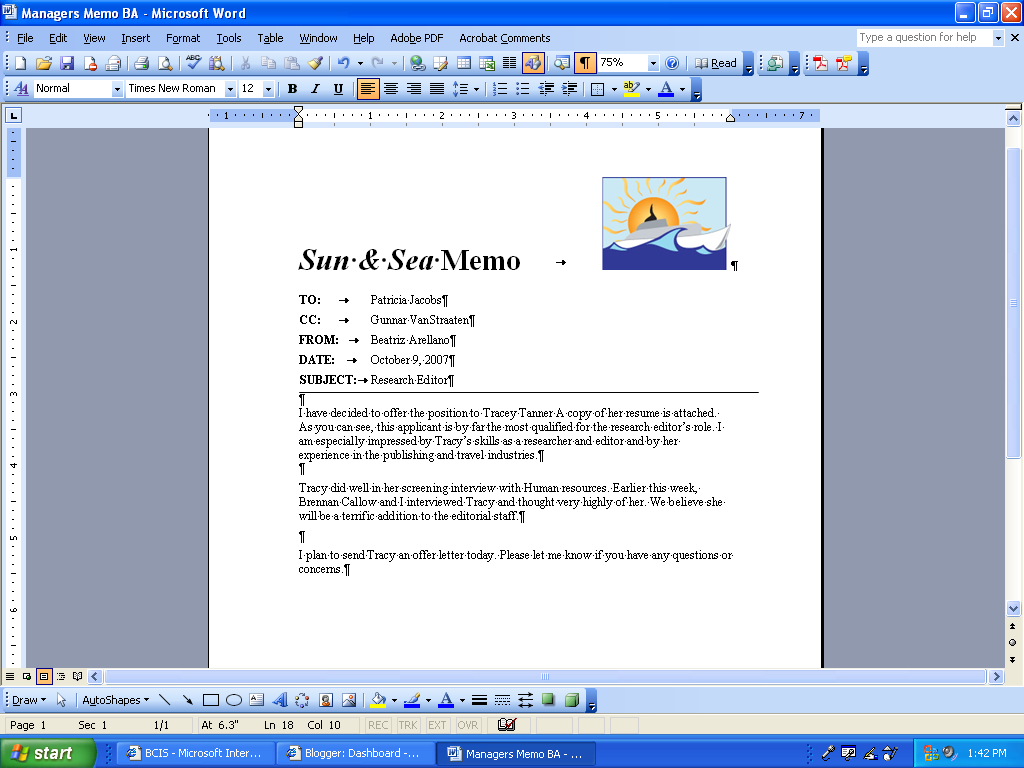Toggle Bold formatting

point(293,89)
